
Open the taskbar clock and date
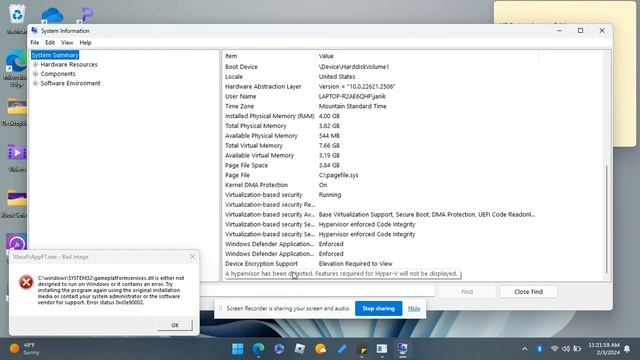click(604, 349)
